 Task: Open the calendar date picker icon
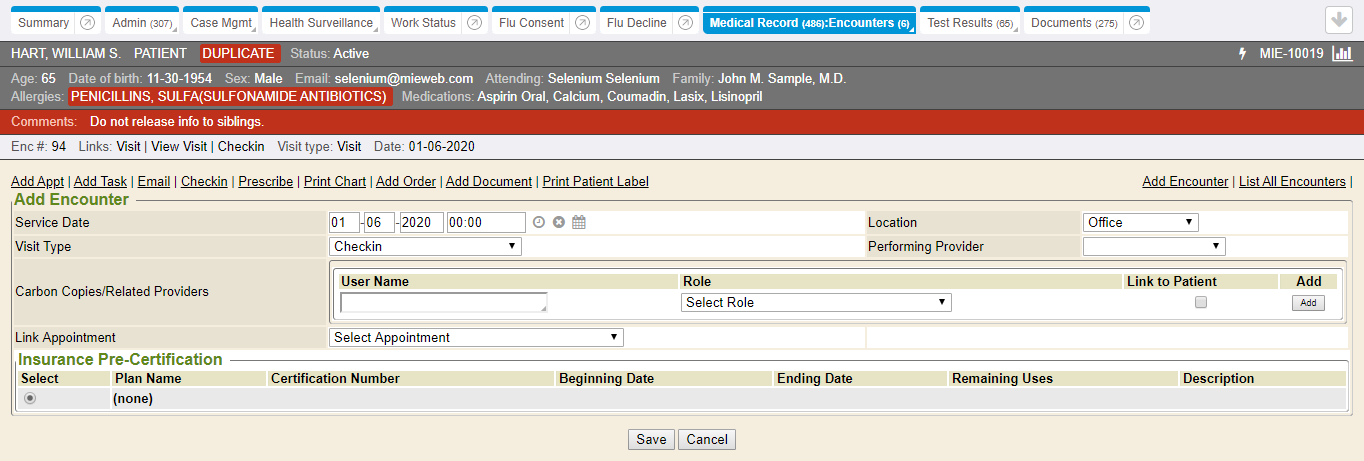coord(579,222)
